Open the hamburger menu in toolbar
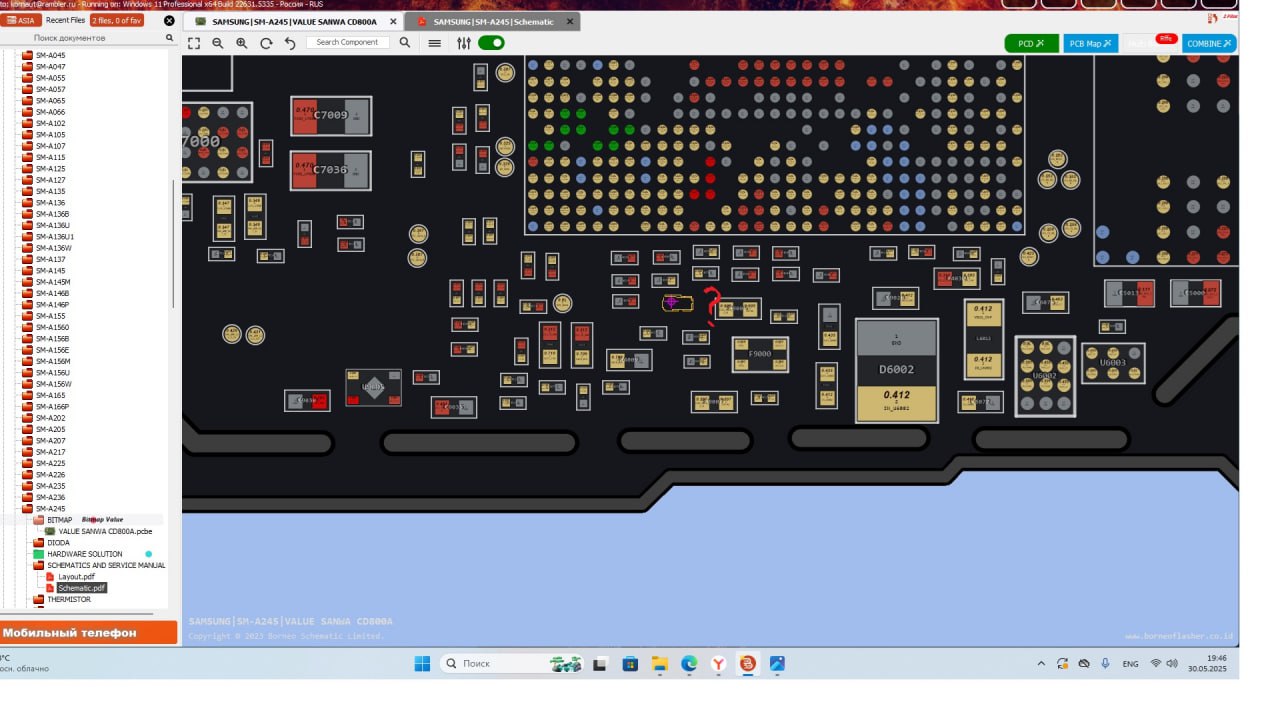Screen dimensions: 1280x720 [434, 43]
